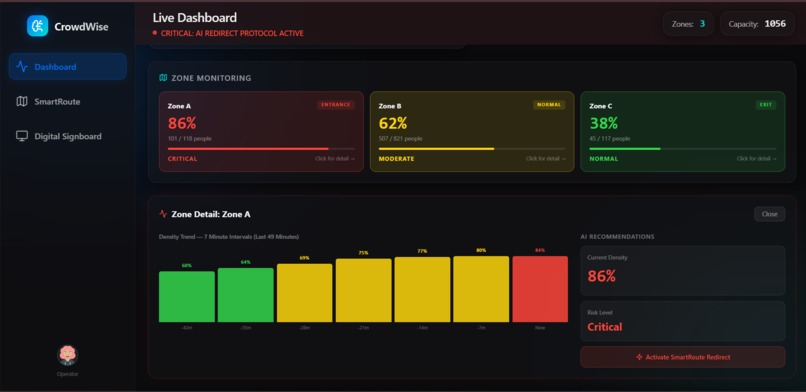This screenshot has width=806, height=392.
Task: Close the Zone Detail panel
Action: (x=770, y=214)
